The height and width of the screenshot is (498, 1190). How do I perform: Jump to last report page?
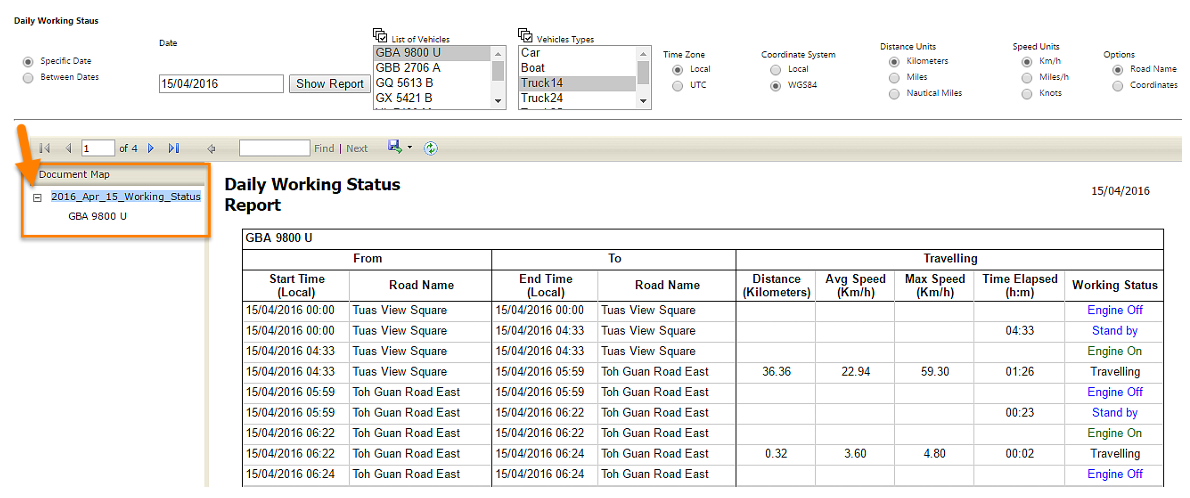[174, 148]
